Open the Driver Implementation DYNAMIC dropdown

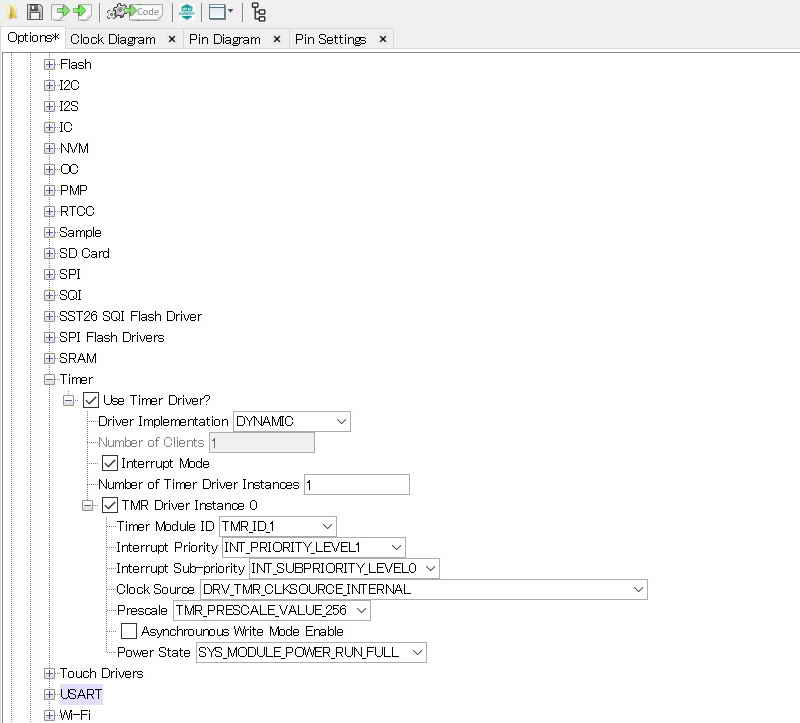pyautogui.click(x=292, y=421)
